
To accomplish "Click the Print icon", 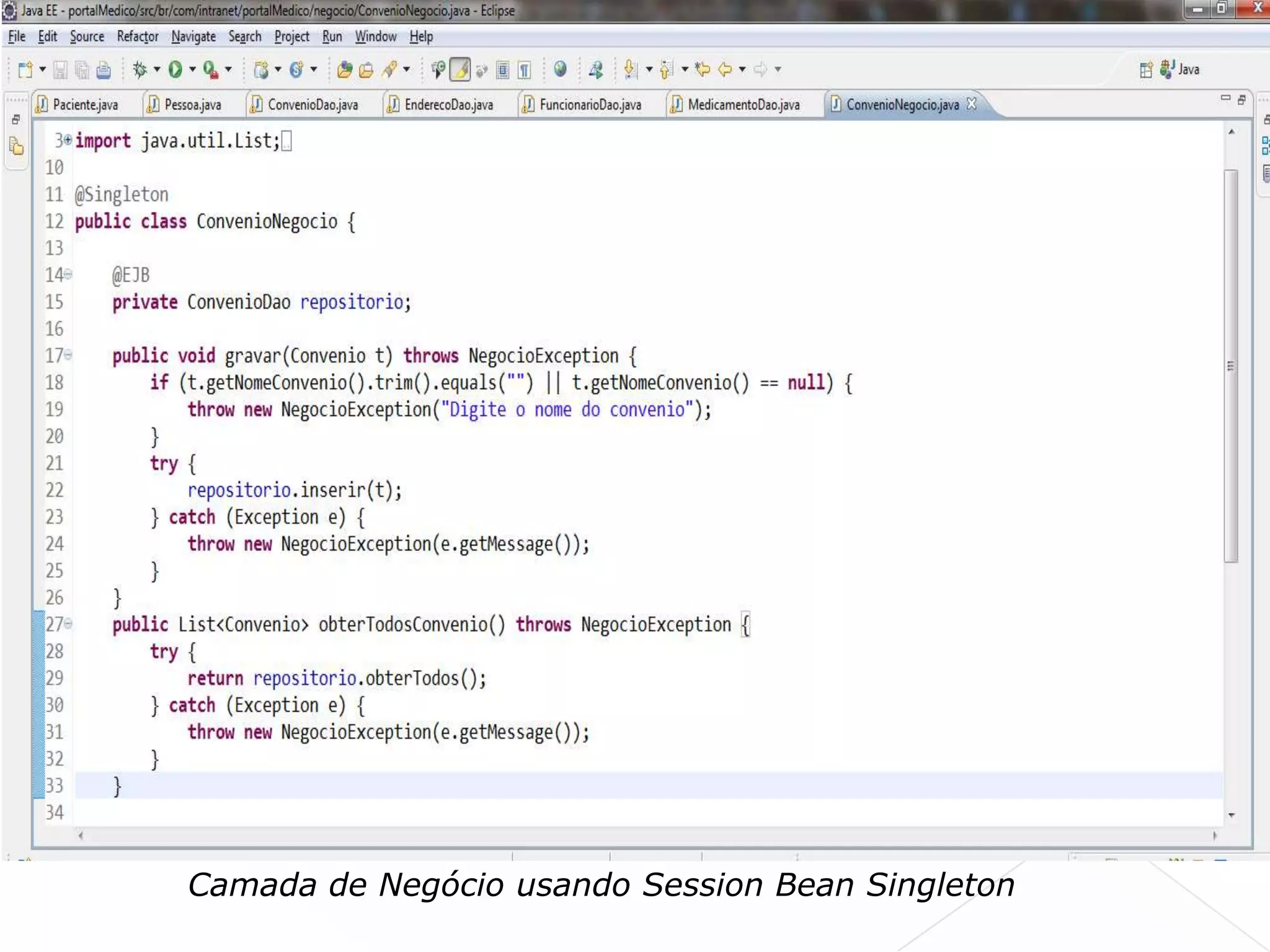I will point(104,70).
